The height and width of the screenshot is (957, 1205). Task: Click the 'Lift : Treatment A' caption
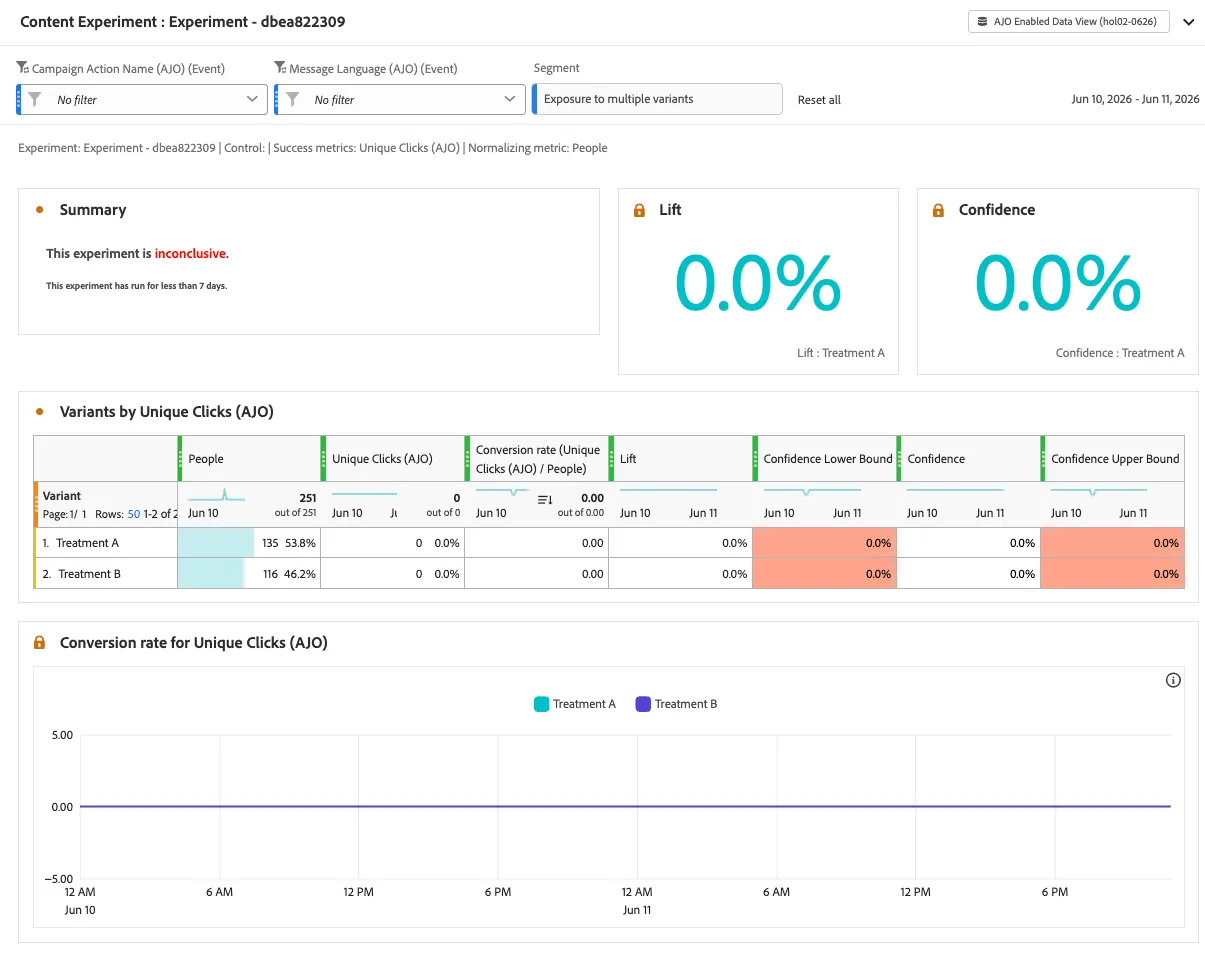841,353
